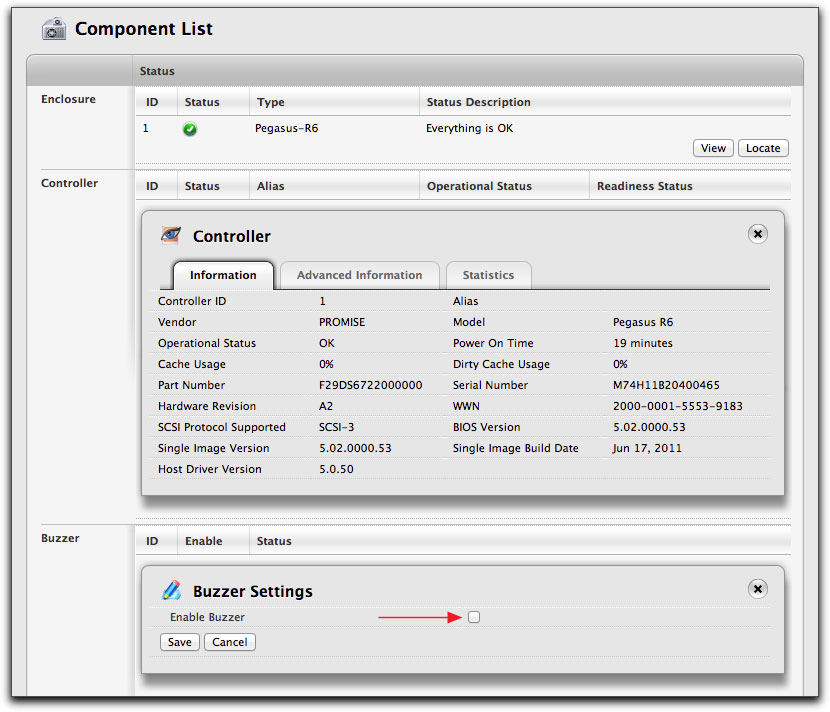Click the Component List header icon
The image size is (830, 712).
click(54, 29)
